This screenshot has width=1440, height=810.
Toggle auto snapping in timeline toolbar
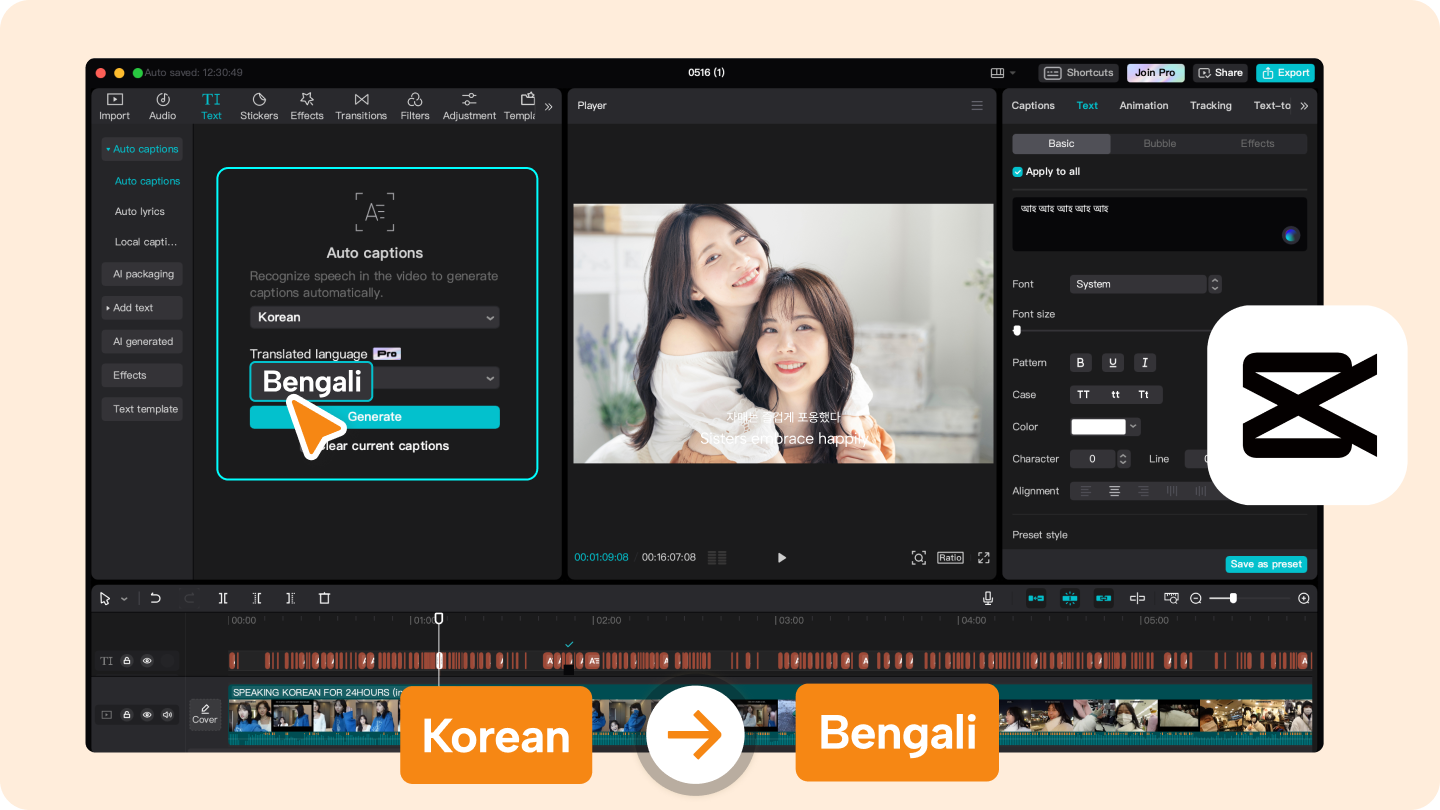point(1070,598)
